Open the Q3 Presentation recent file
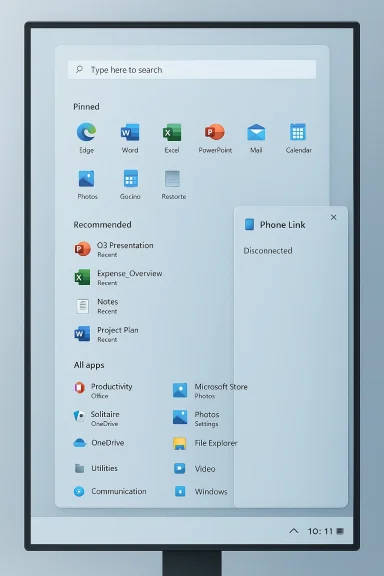384x576 pixels. tap(114, 249)
